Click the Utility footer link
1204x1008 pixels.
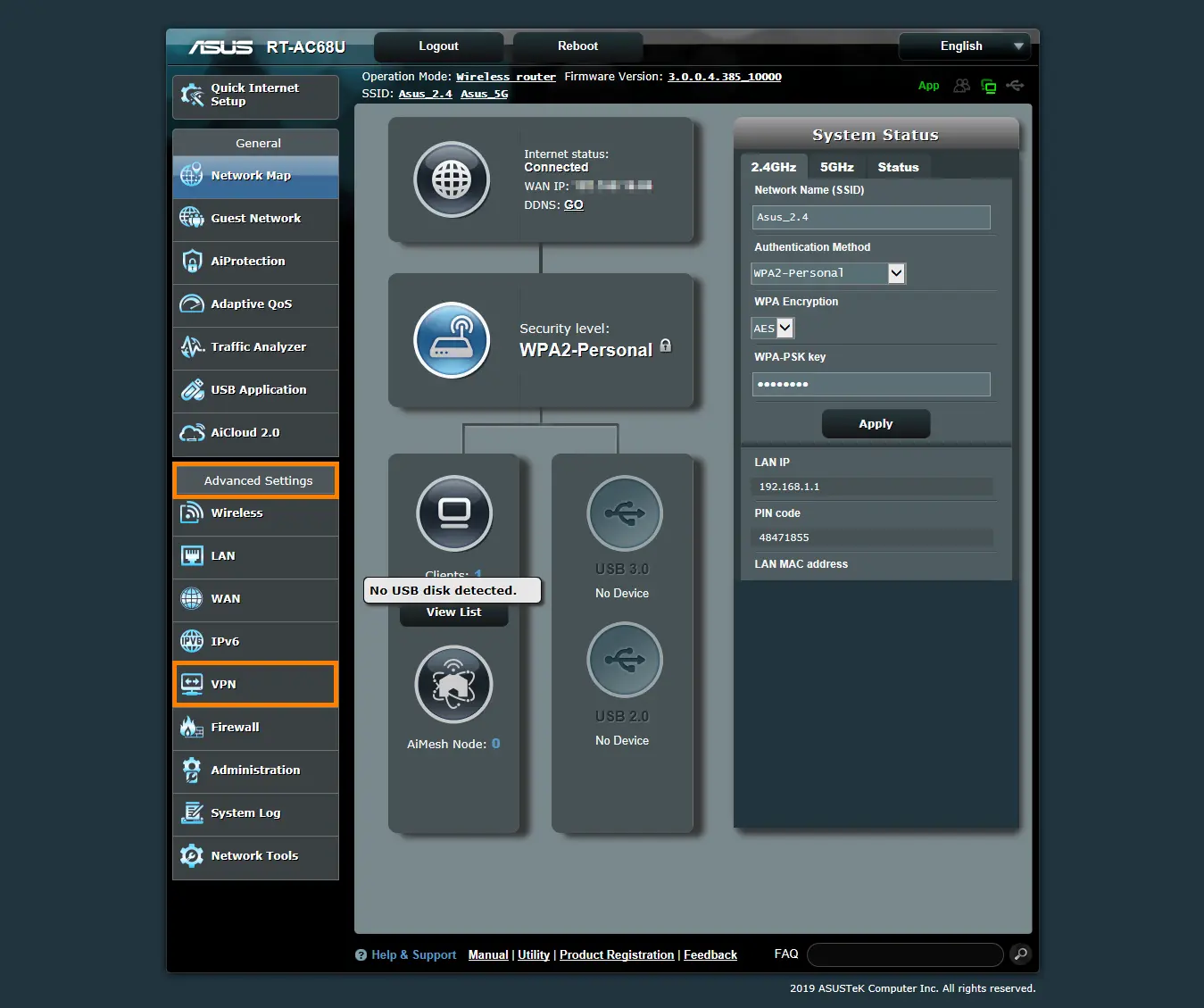tap(534, 954)
